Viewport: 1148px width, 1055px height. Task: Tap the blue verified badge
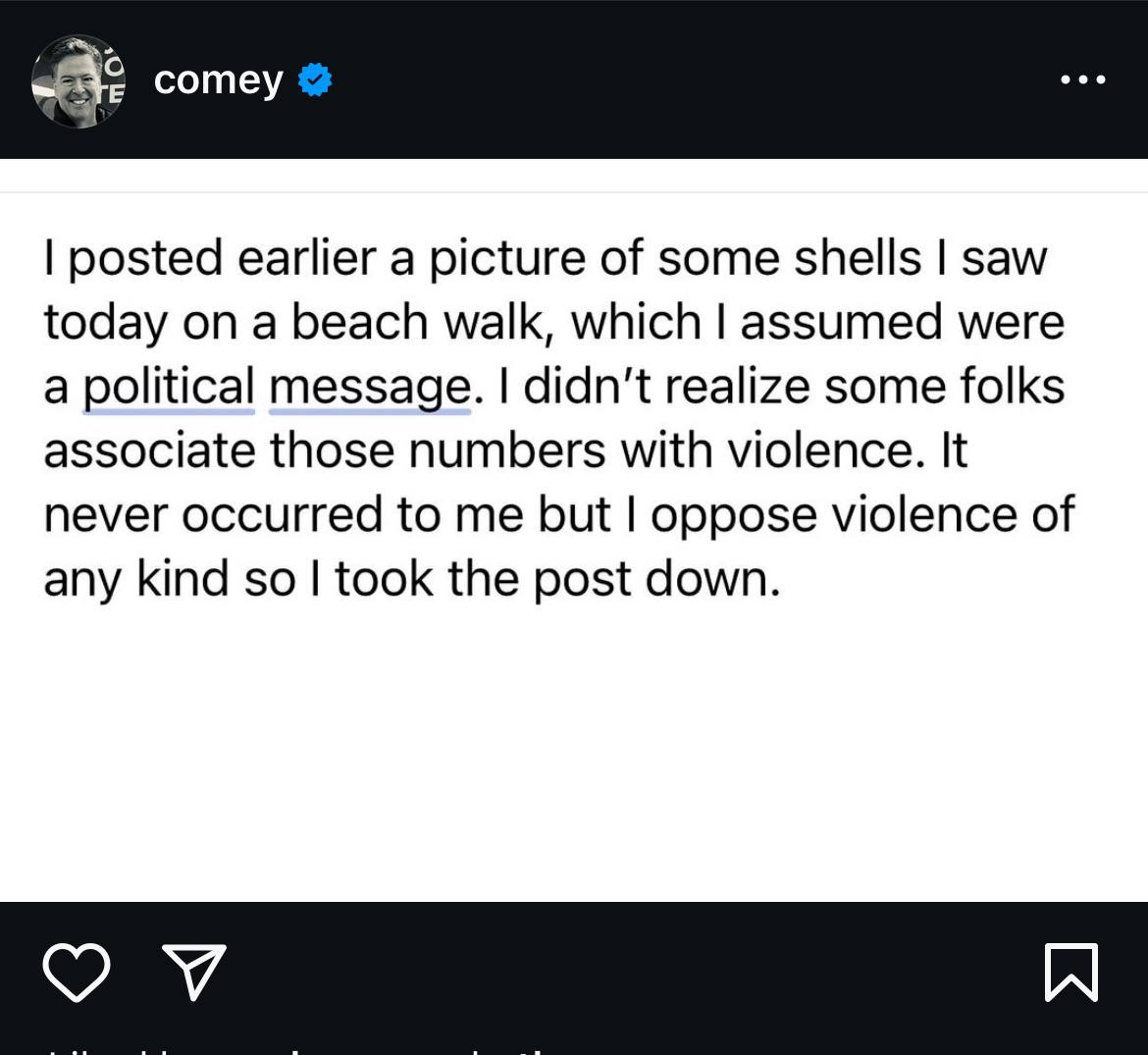pos(315,79)
